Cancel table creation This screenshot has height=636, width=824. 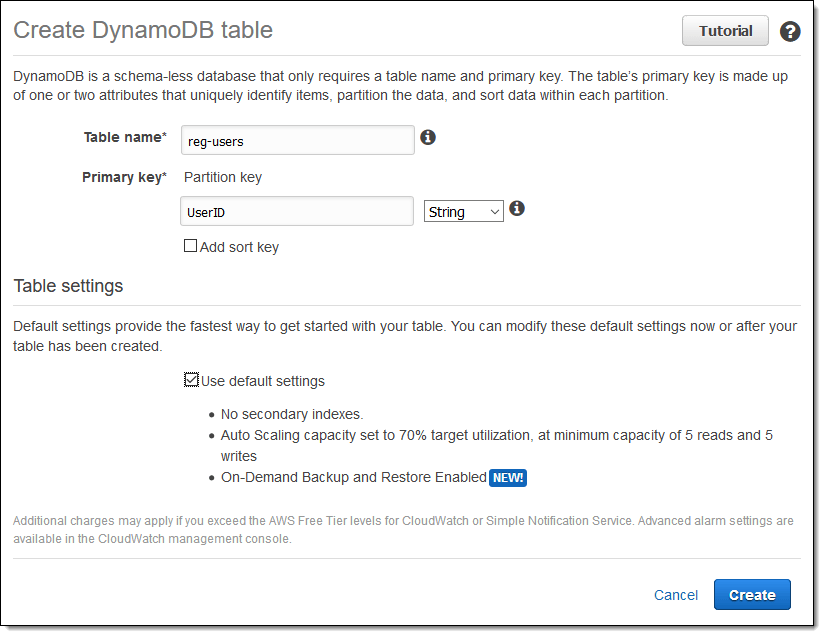pos(676,594)
